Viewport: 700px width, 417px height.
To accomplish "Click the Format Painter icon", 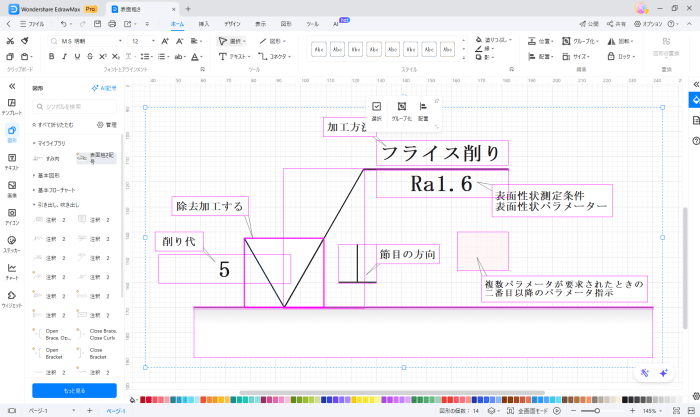I will pyautogui.click(x=25, y=41).
